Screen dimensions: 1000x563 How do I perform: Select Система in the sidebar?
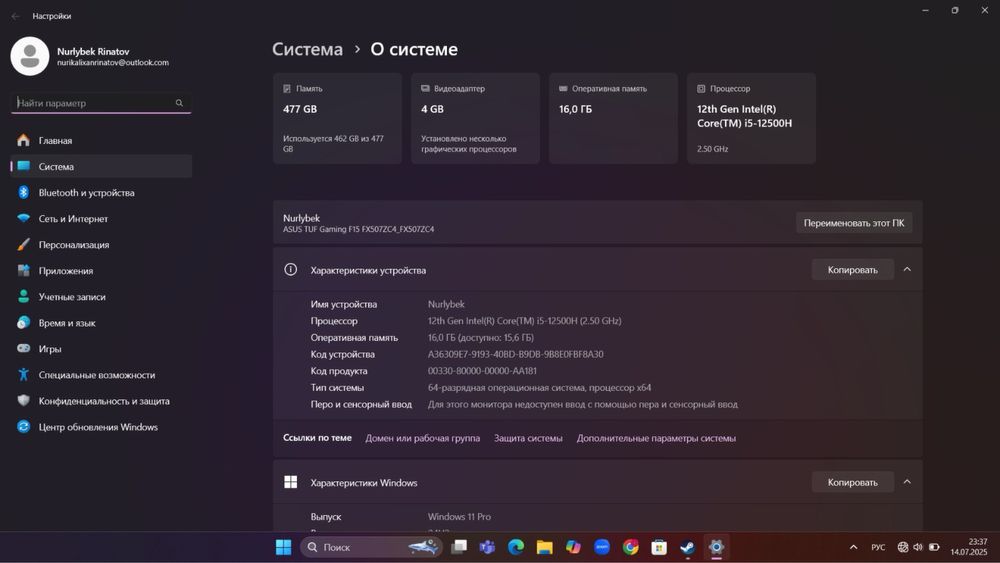click(101, 166)
